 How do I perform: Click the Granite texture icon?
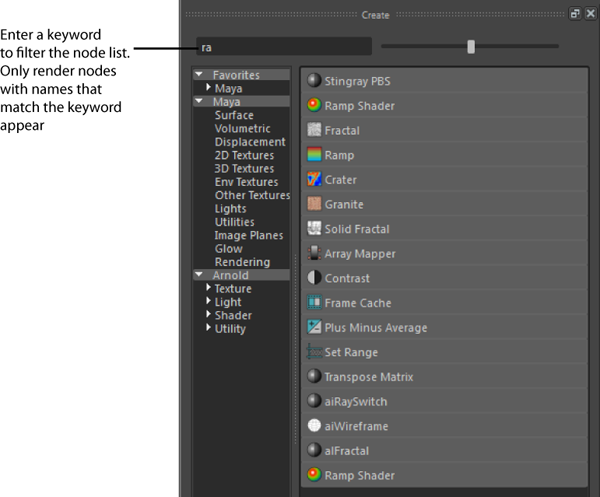tap(314, 204)
